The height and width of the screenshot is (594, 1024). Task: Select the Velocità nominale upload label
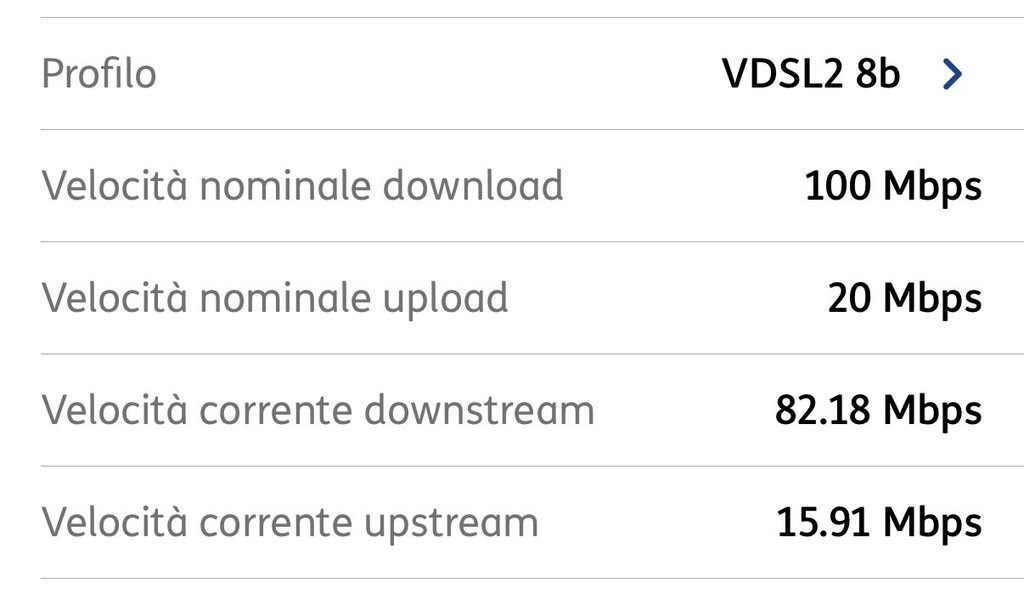pyautogui.click(x=275, y=298)
